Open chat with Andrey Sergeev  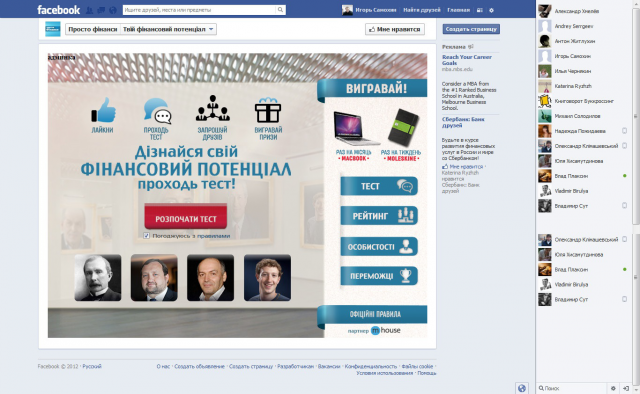point(584,26)
